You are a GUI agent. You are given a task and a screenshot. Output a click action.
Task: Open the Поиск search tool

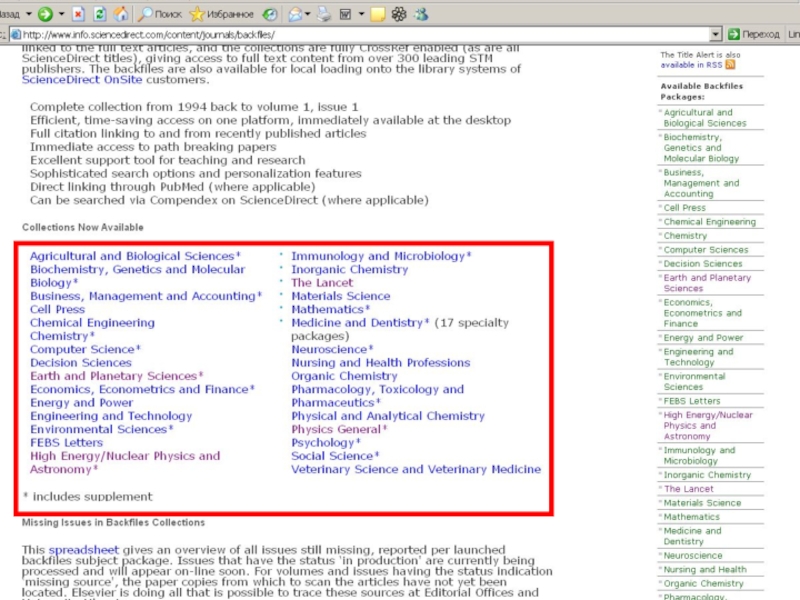click(x=159, y=14)
